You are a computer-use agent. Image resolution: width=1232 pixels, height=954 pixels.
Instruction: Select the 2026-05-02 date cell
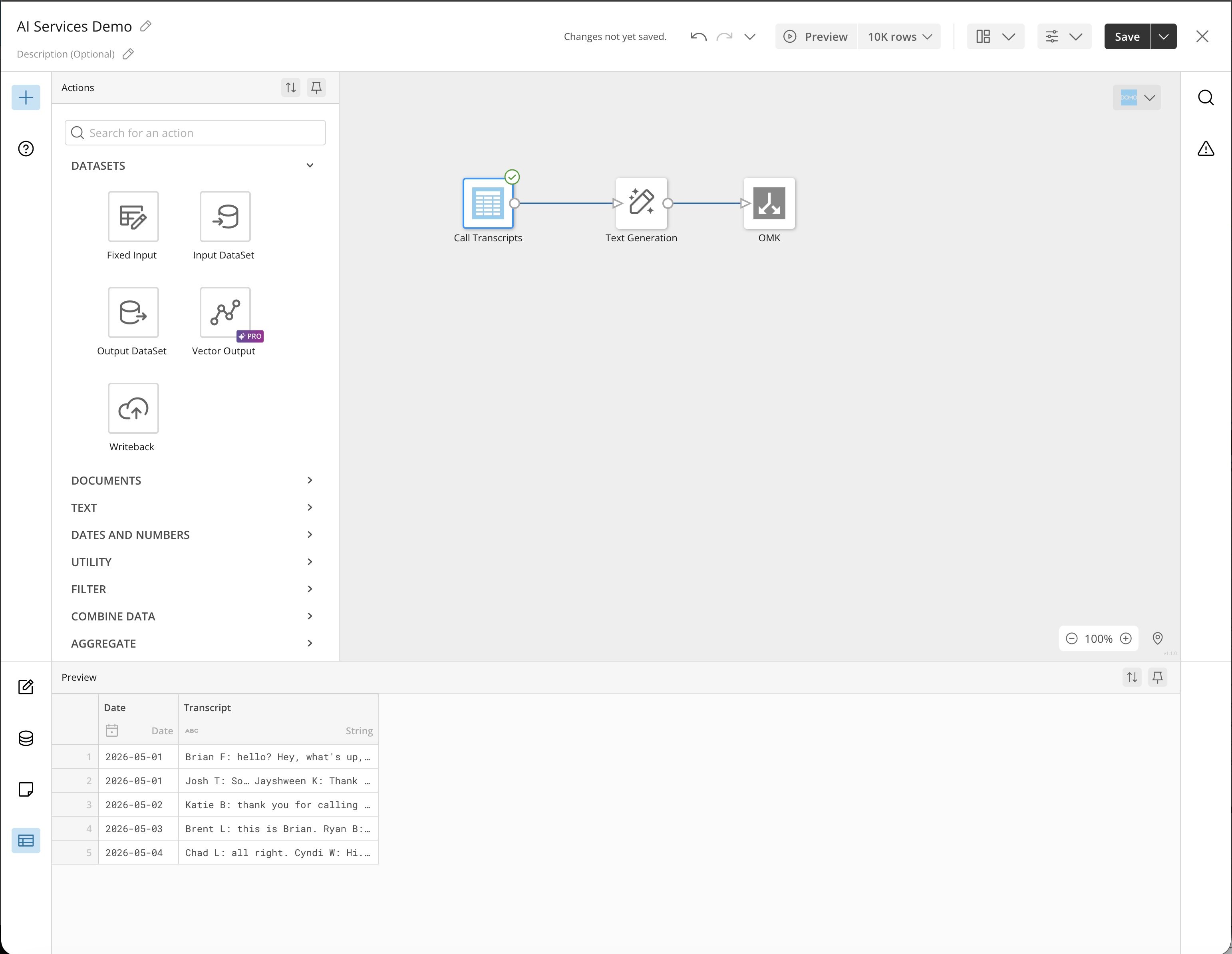click(138, 805)
